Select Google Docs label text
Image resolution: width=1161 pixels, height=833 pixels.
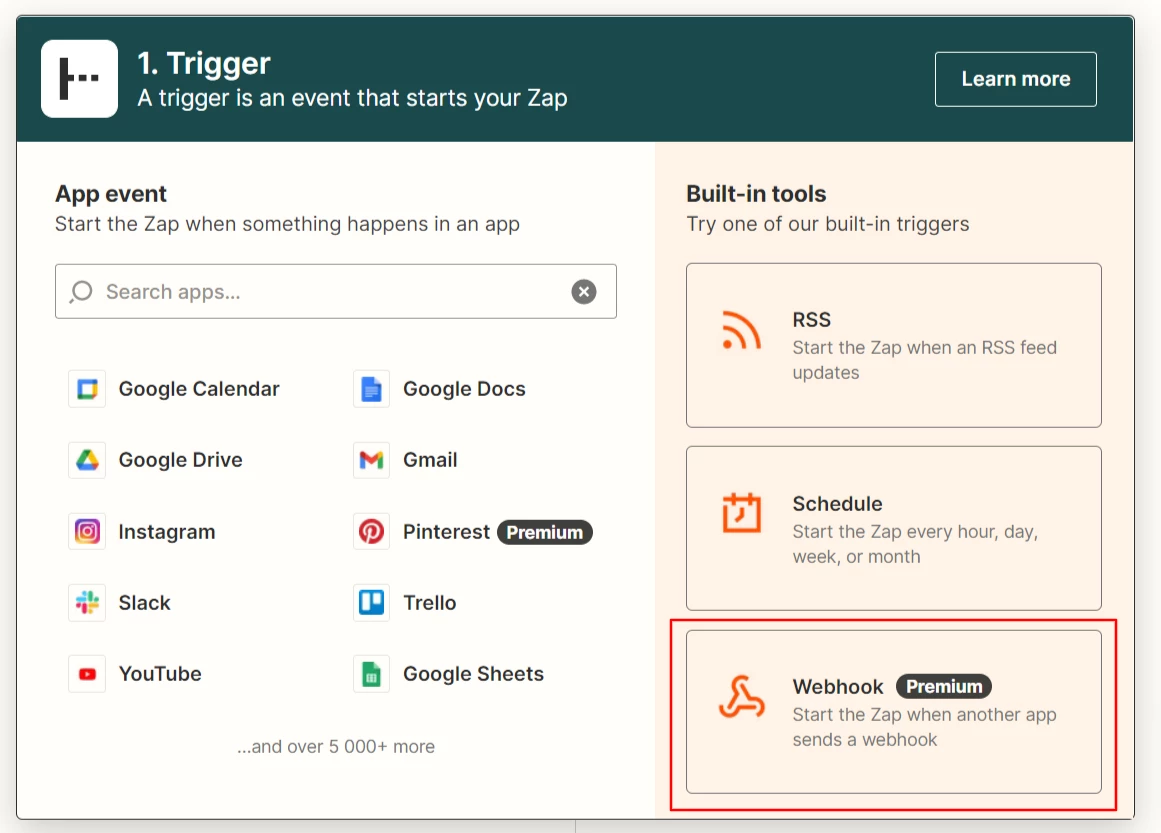464,389
